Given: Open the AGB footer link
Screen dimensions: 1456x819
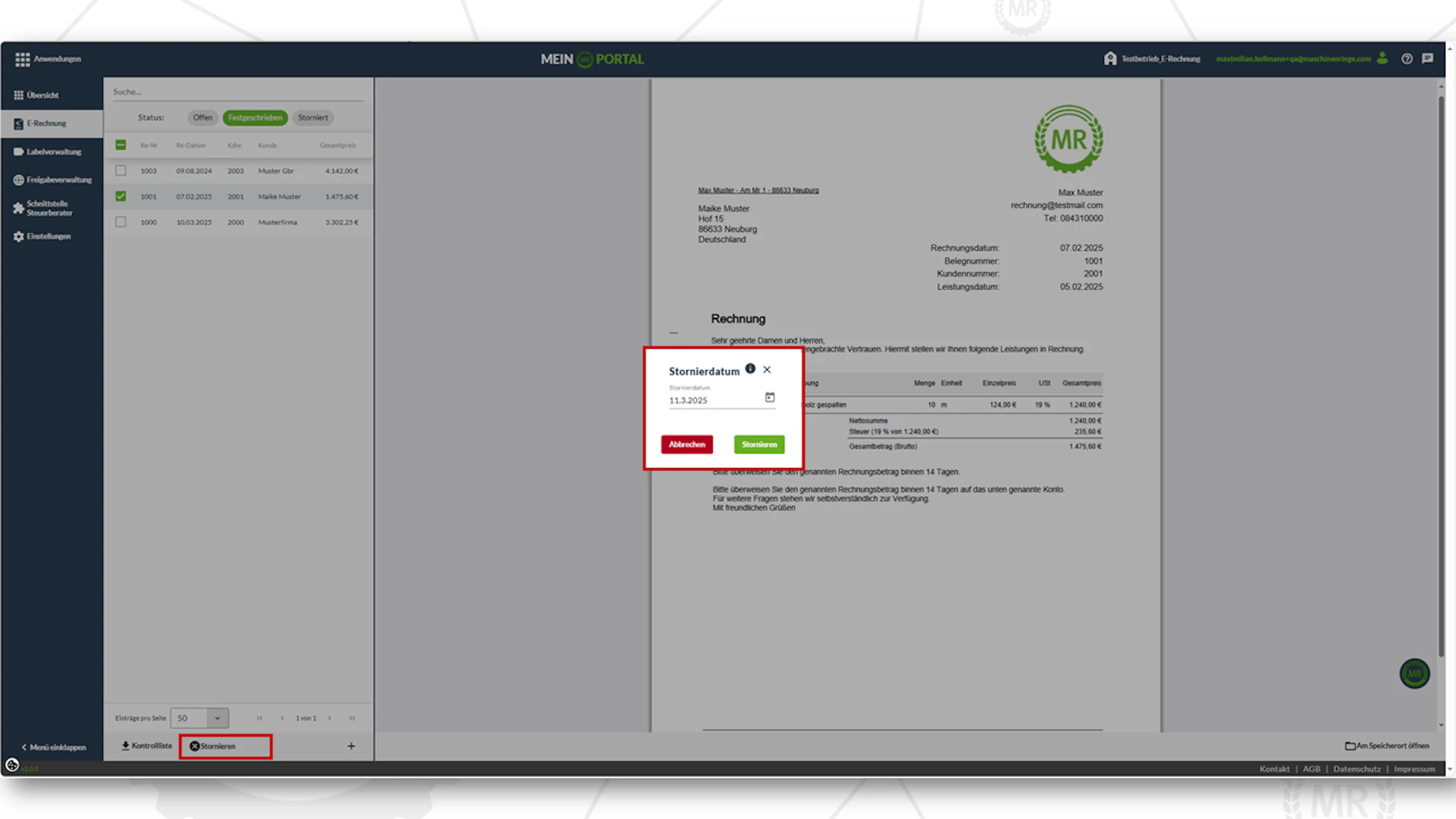Looking at the screenshot, I should coord(1312,769).
